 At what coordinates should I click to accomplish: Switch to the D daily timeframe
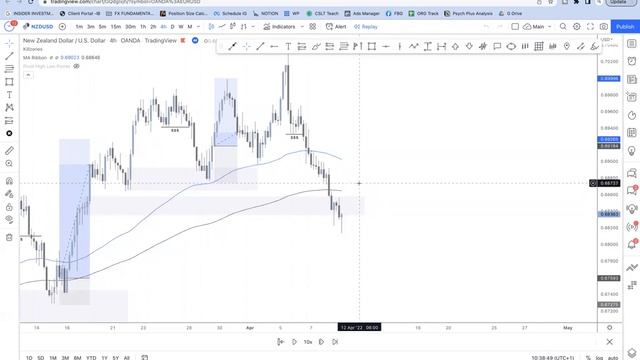[x=172, y=27]
